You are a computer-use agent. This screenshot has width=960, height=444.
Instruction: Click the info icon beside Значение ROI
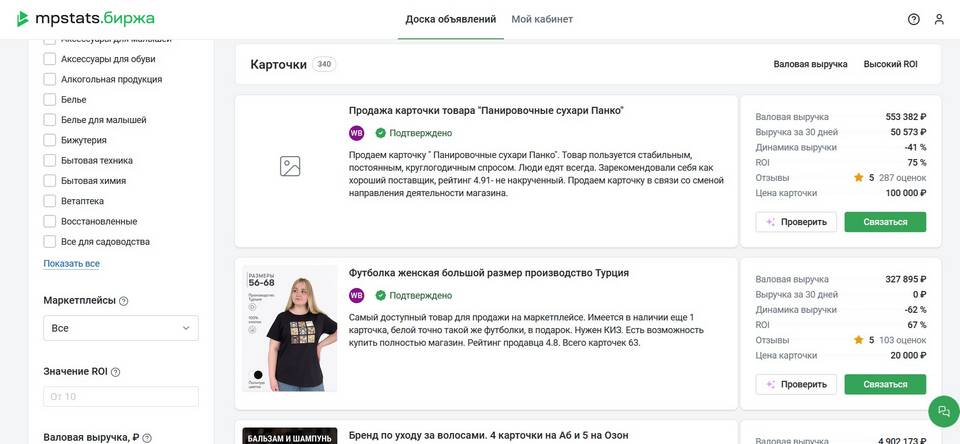pos(116,372)
